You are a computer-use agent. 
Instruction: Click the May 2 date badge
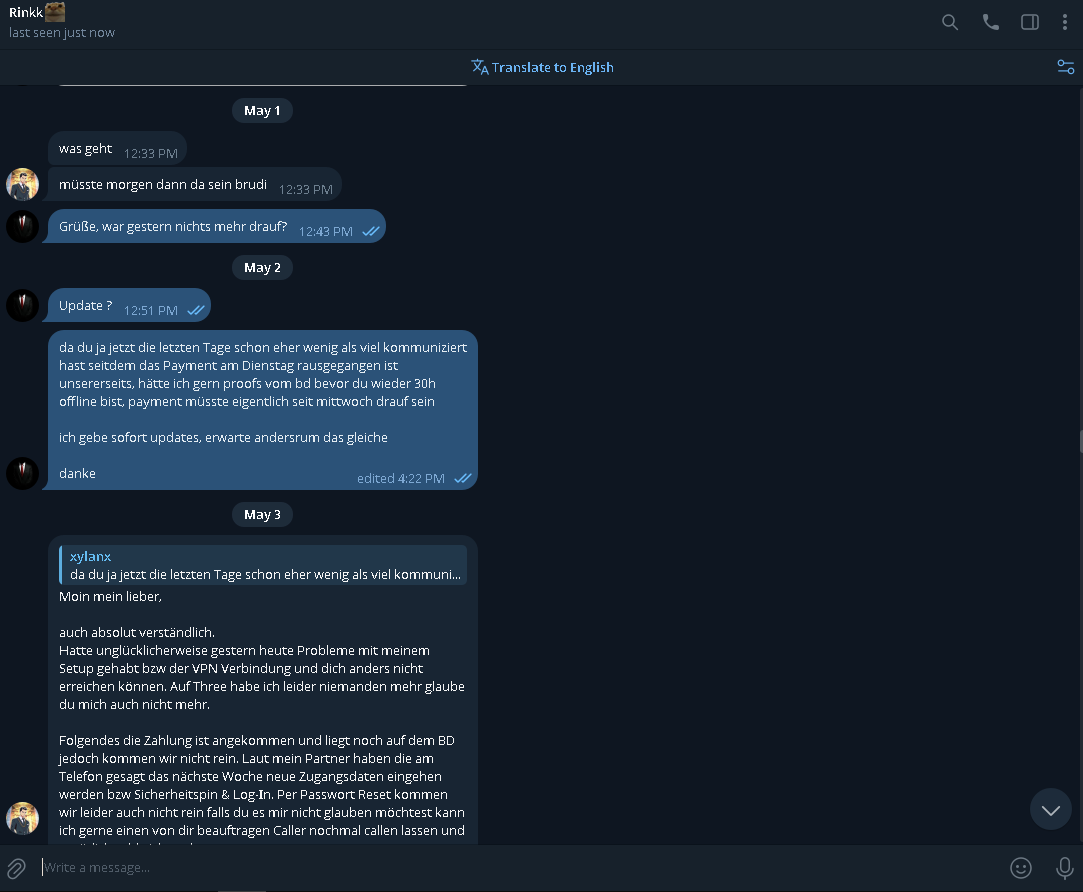tap(262, 267)
